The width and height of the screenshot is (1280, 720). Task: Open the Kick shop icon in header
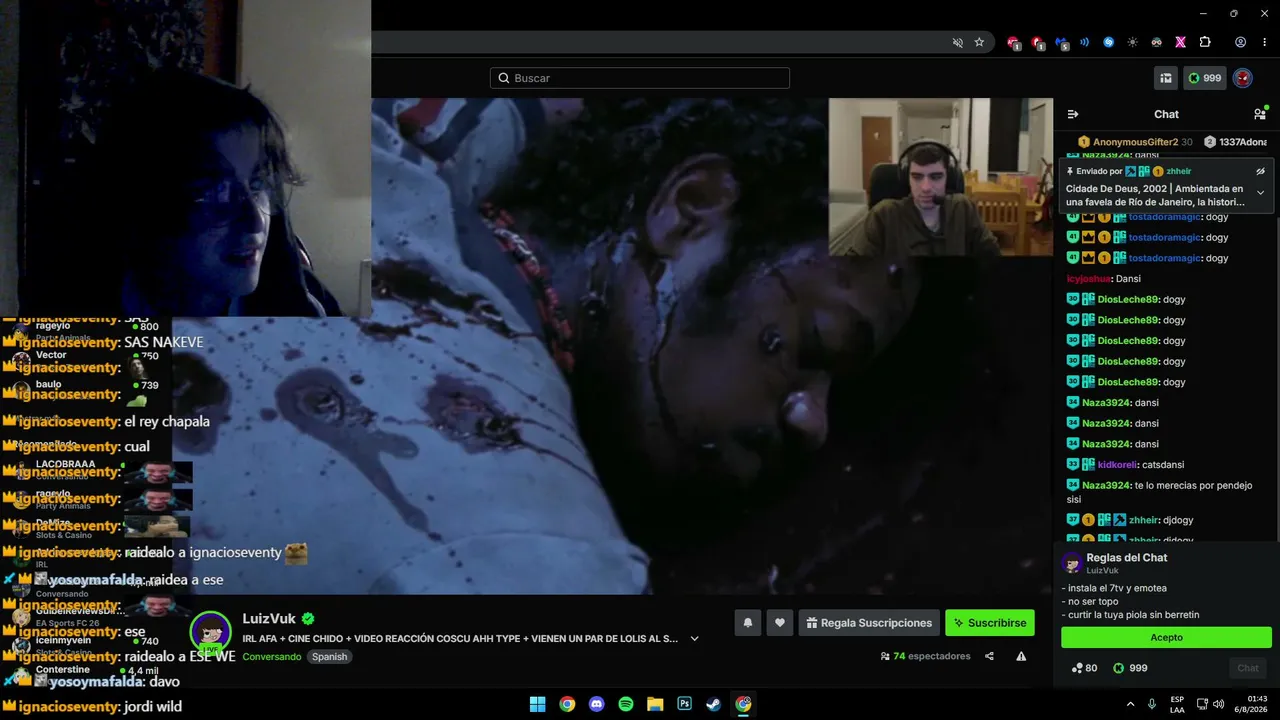pos(1165,78)
